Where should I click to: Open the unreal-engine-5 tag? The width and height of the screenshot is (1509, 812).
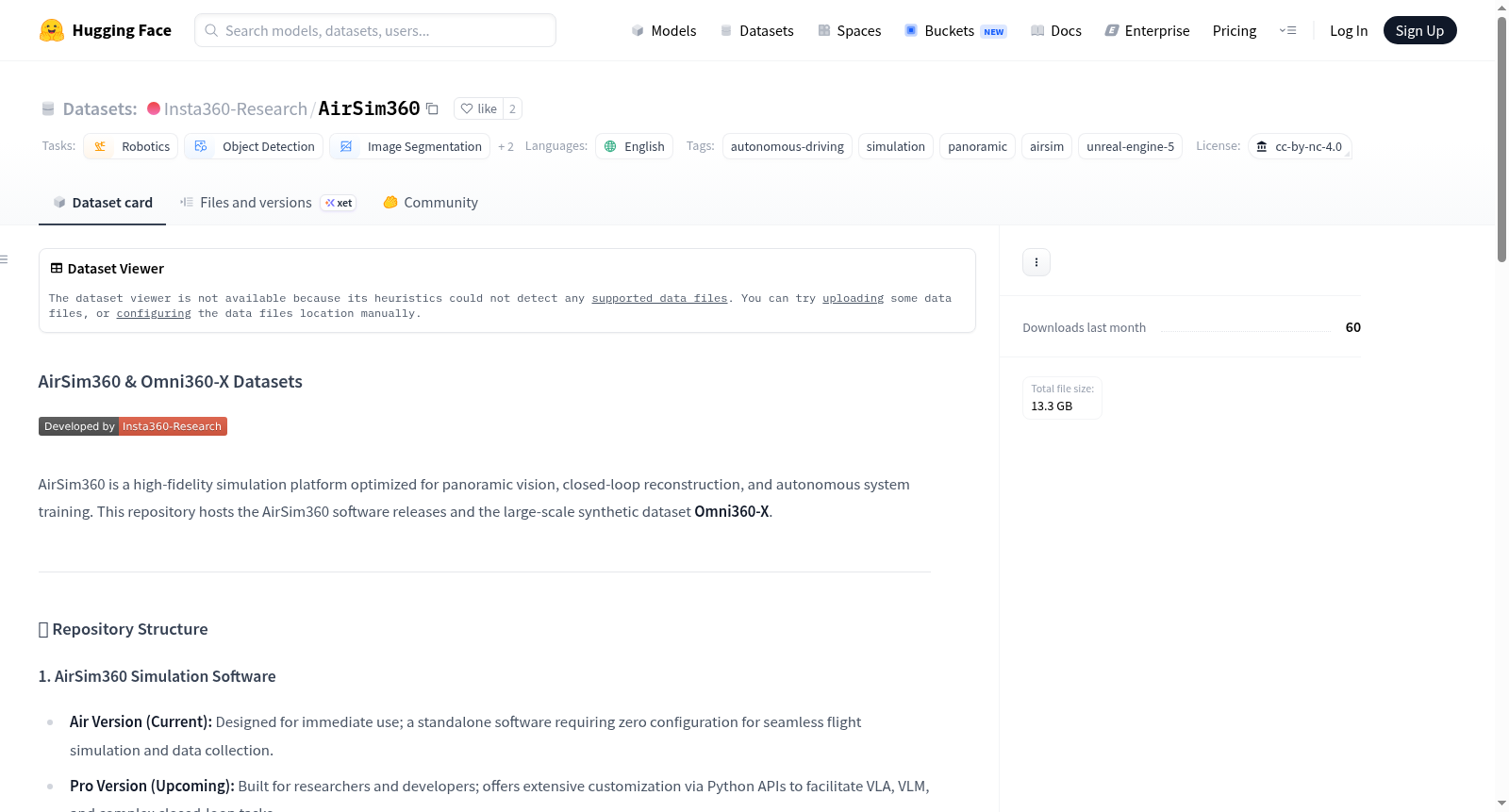1130,146
